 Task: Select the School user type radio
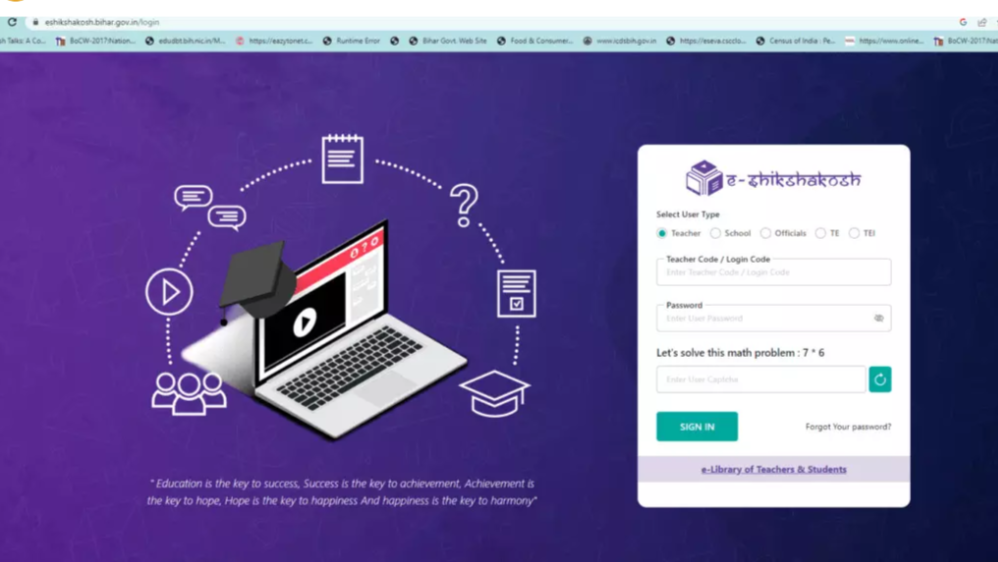[715, 233]
